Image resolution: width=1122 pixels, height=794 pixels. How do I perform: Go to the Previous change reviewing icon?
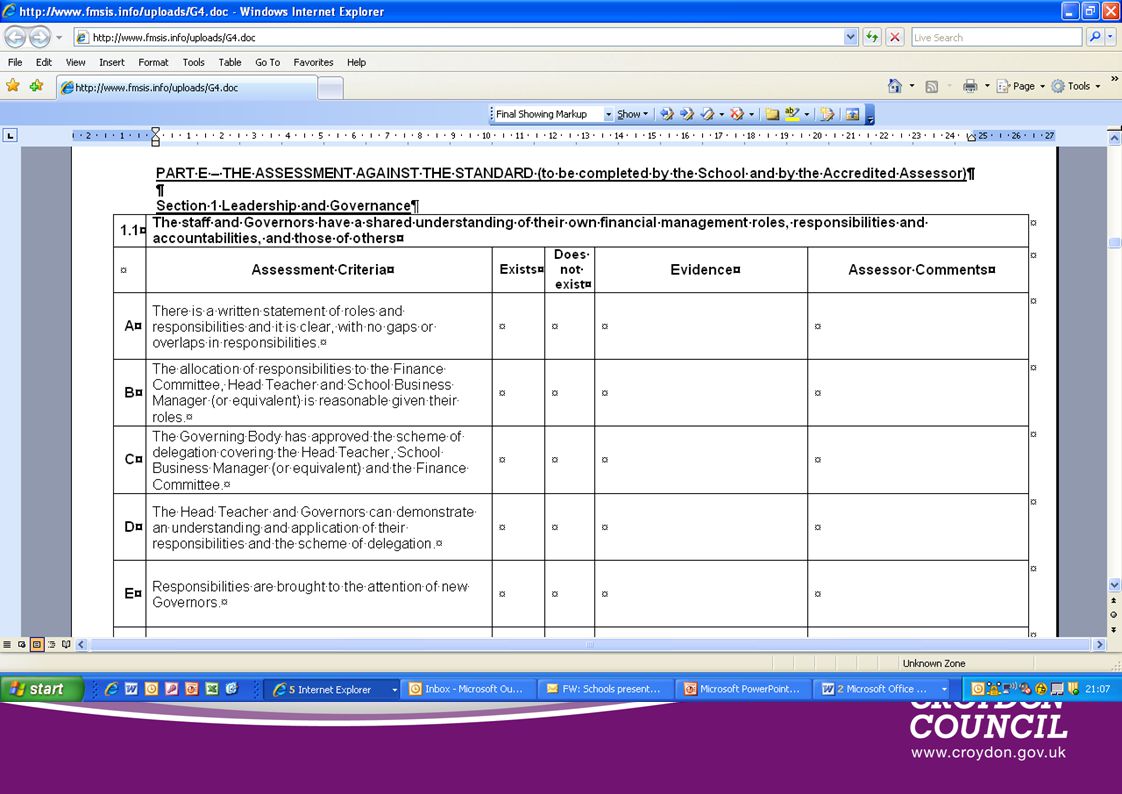click(666, 114)
